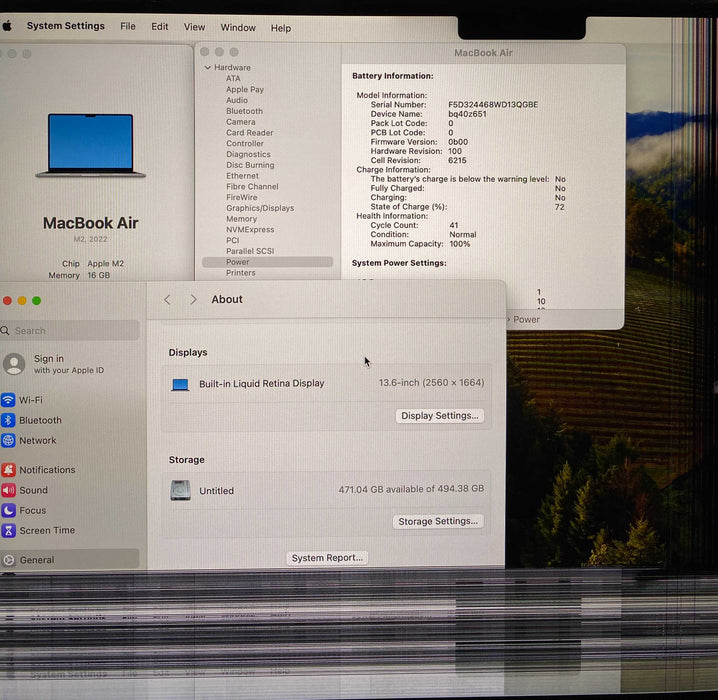Select Disc Burning in hardware list
The height and width of the screenshot is (700, 718).
click(250, 165)
